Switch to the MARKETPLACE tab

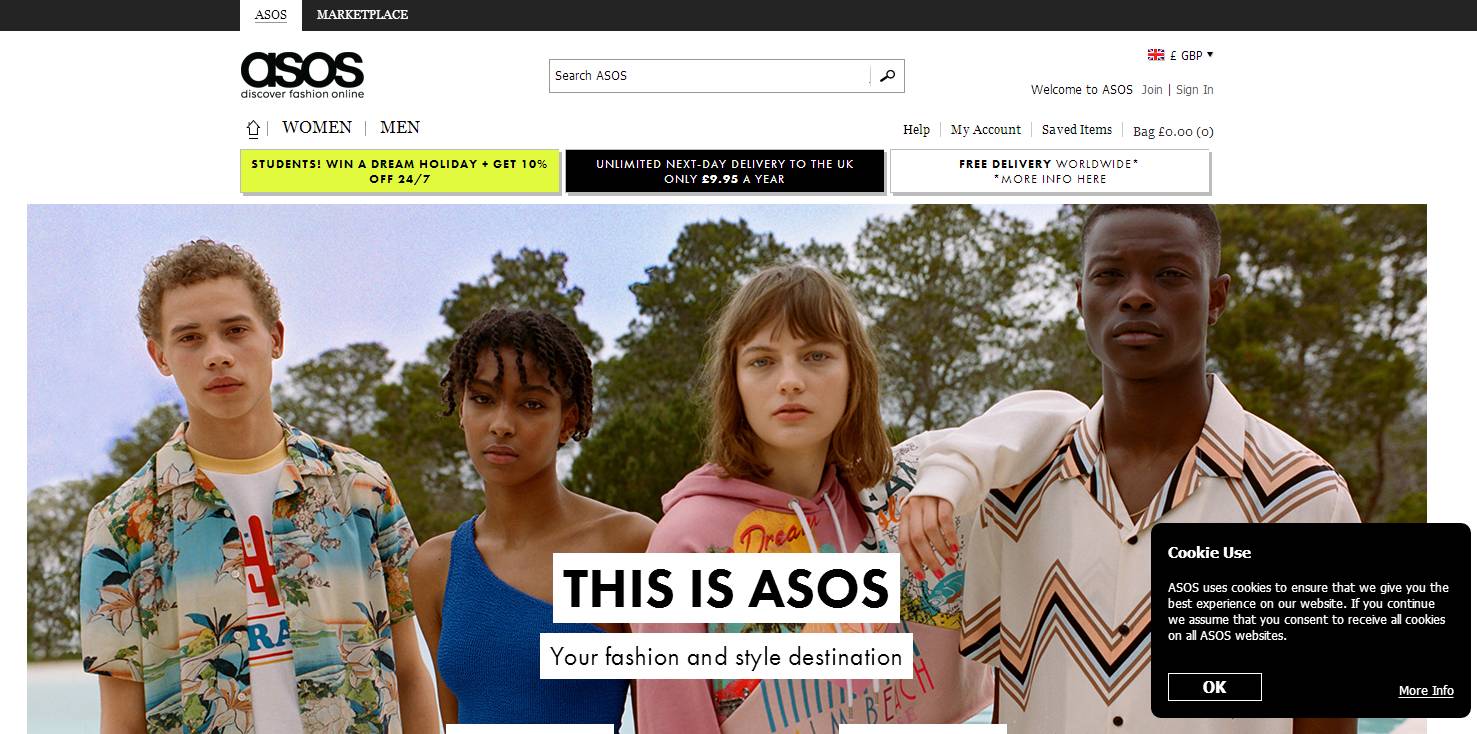point(362,15)
